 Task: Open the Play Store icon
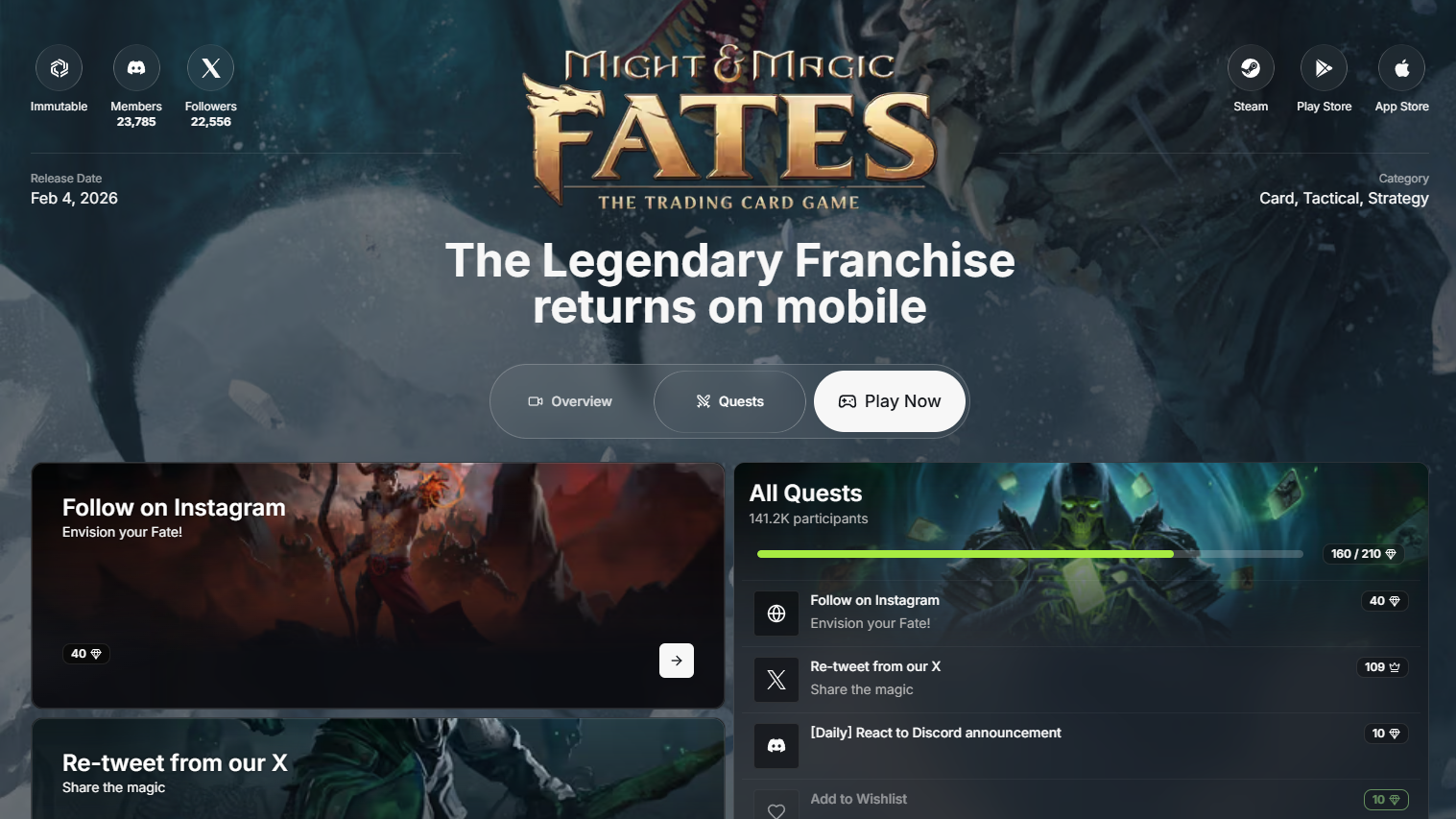1325,68
